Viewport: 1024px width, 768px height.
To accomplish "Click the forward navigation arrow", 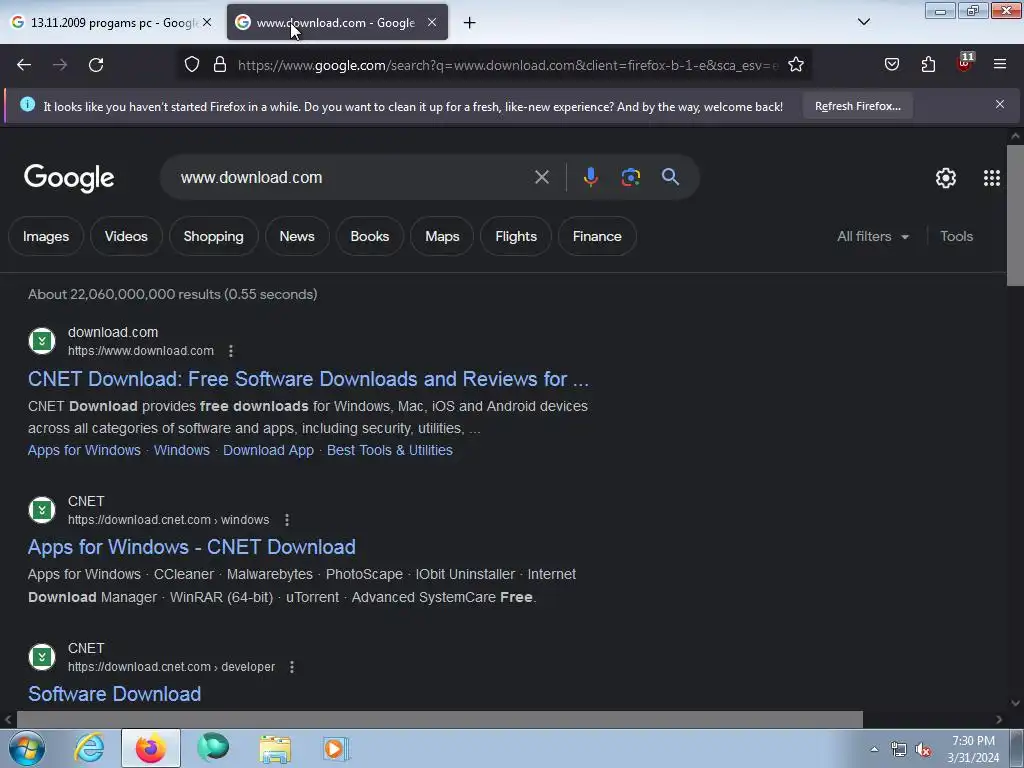I will (x=60, y=65).
